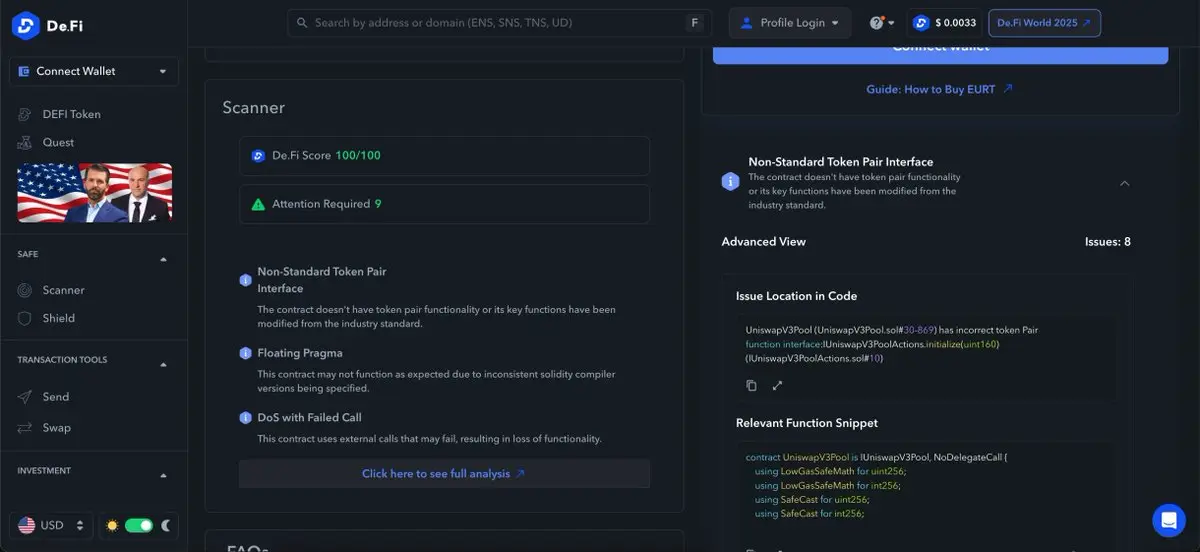Copy the issue location code
Viewport: 1200px width, 552px height.
(752, 385)
